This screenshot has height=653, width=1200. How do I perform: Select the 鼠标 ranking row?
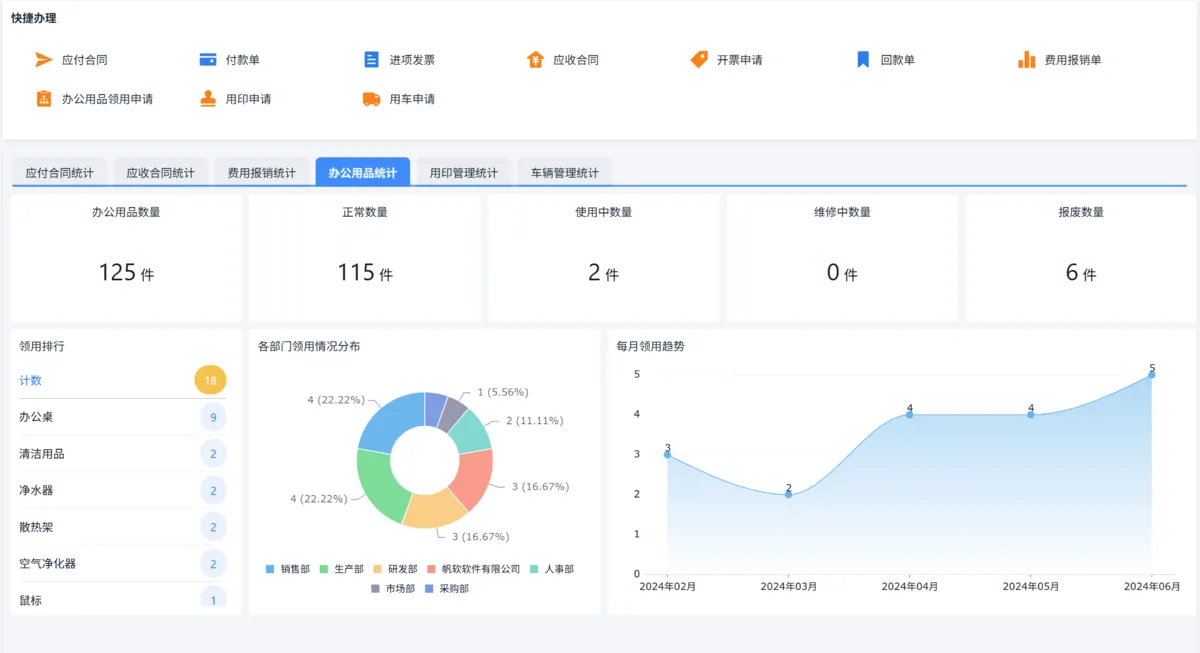click(x=123, y=596)
